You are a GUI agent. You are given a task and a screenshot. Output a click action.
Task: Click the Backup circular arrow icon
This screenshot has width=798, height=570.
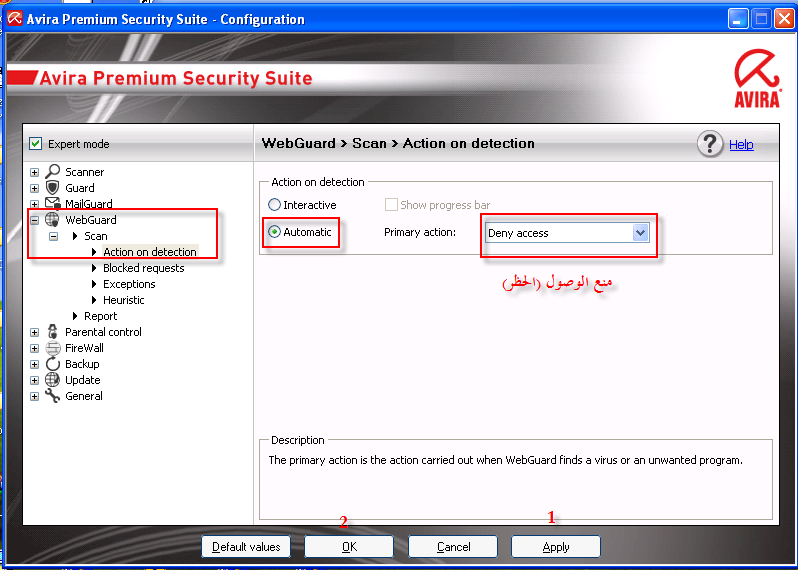[52, 364]
